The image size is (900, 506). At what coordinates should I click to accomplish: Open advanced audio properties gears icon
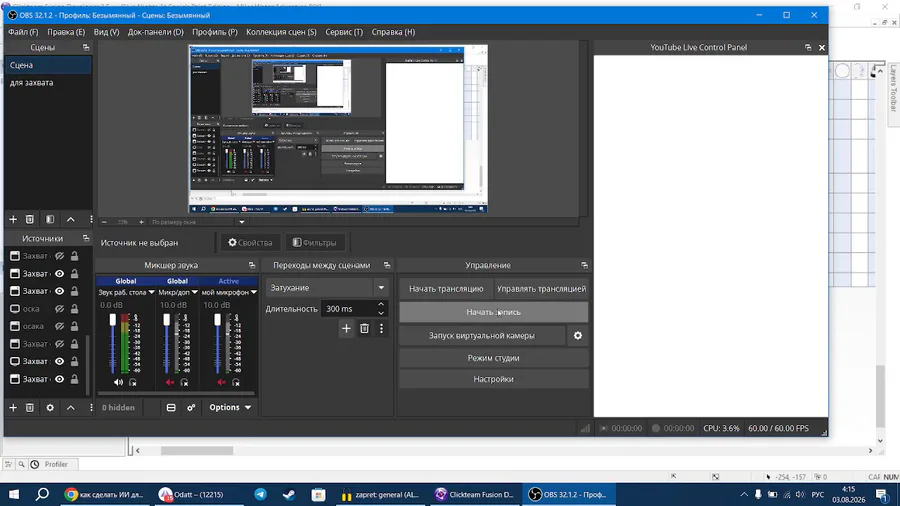click(x=191, y=407)
